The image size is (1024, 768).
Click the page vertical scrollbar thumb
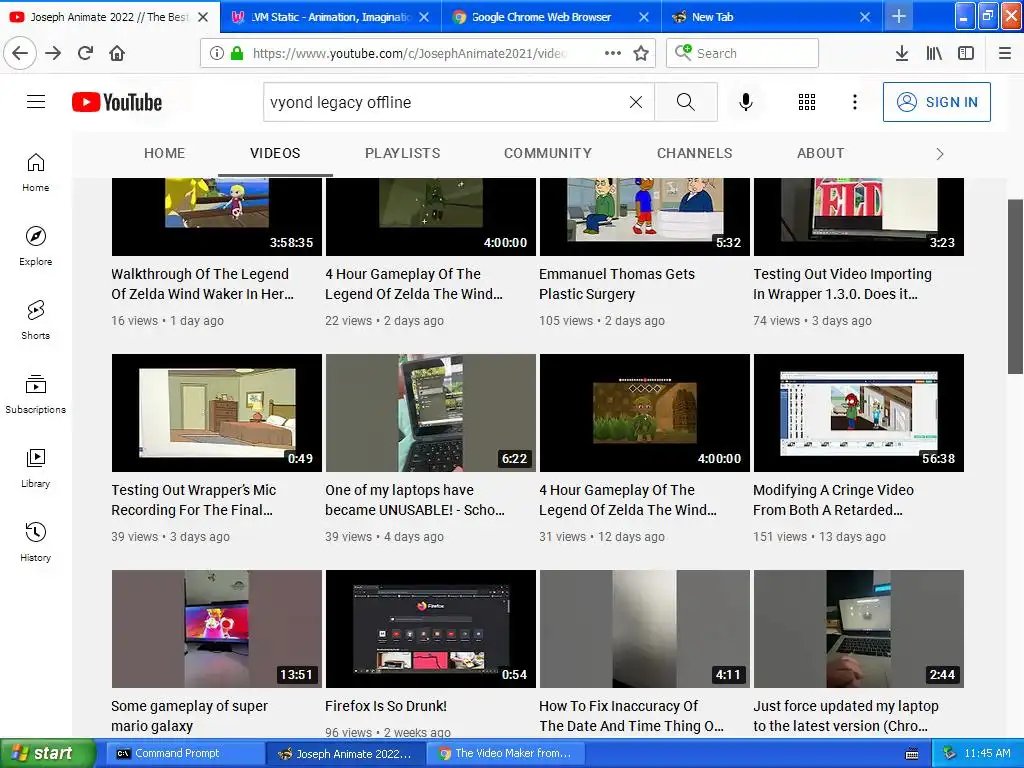[x=1016, y=287]
